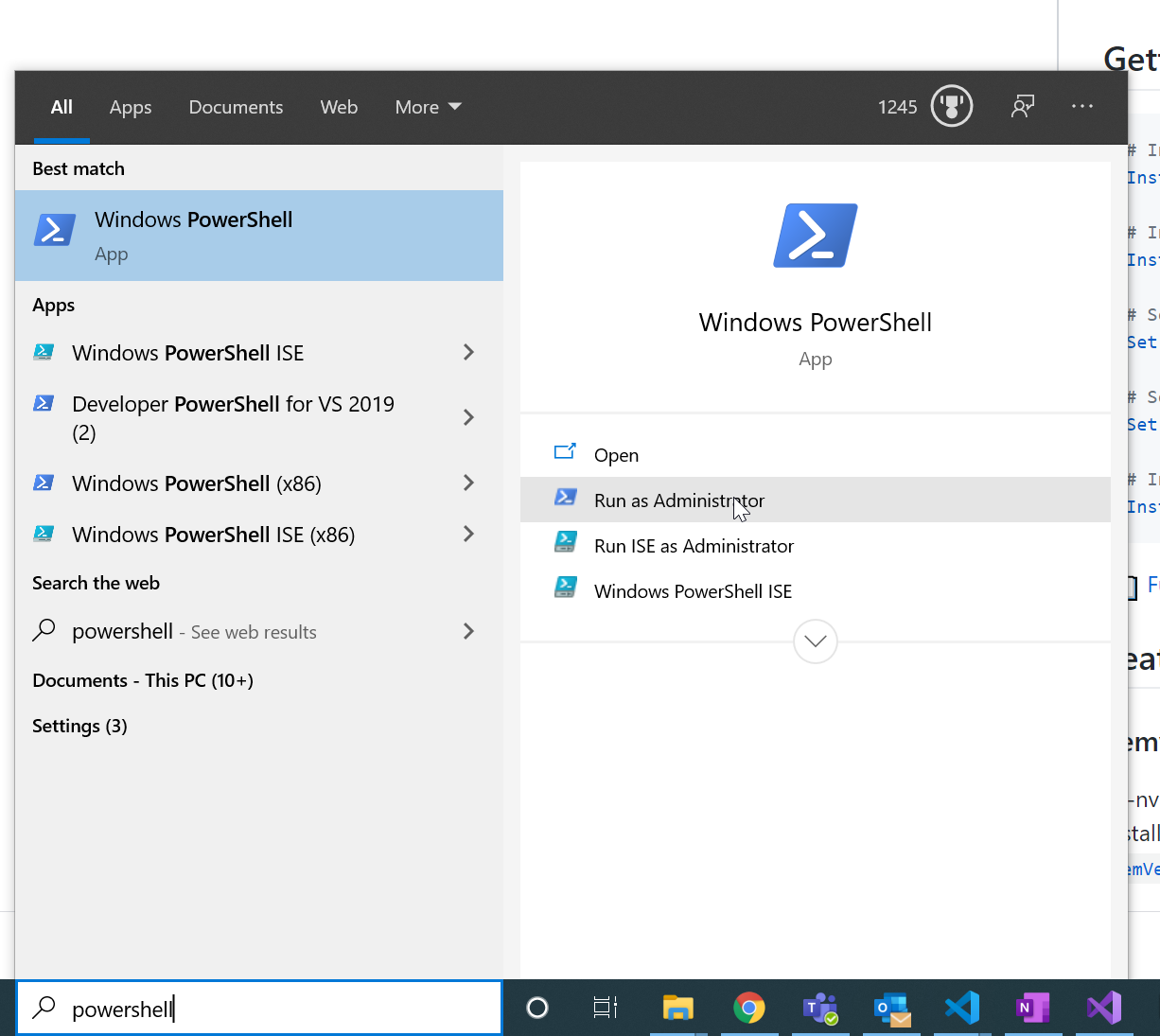Expand Windows PowerShell (x86) arrow
This screenshot has width=1160, height=1036.
(x=468, y=483)
